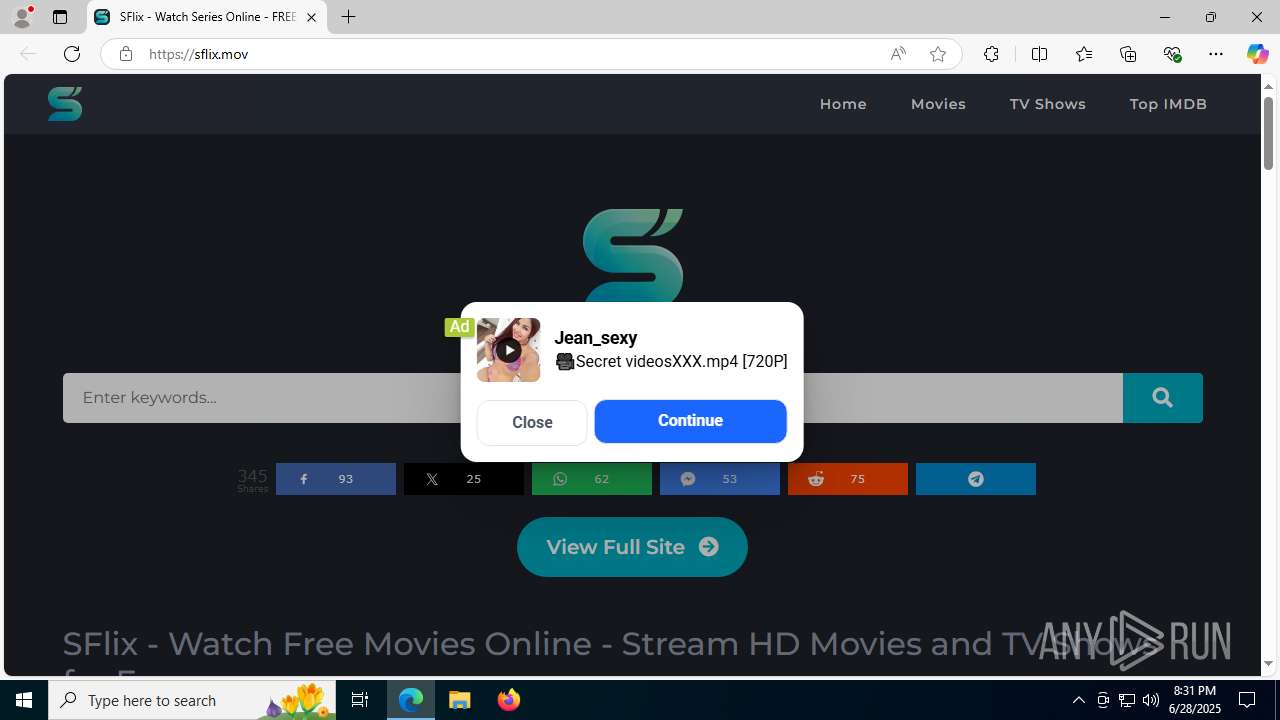Focus the Enter keywords search field
Viewport: 1280px width, 720px height.
tap(592, 398)
